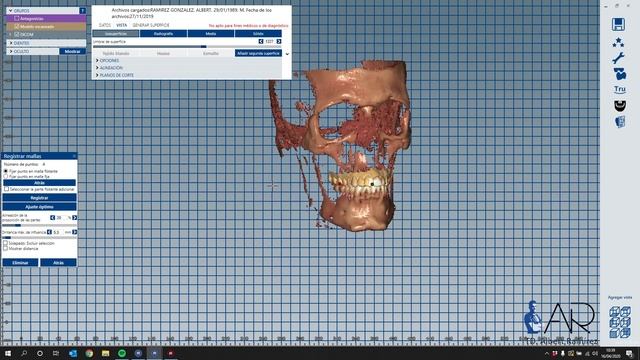The height and width of the screenshot is (360, 640).
Task: Click the Registrar button
Action: (x=39, y=198)
